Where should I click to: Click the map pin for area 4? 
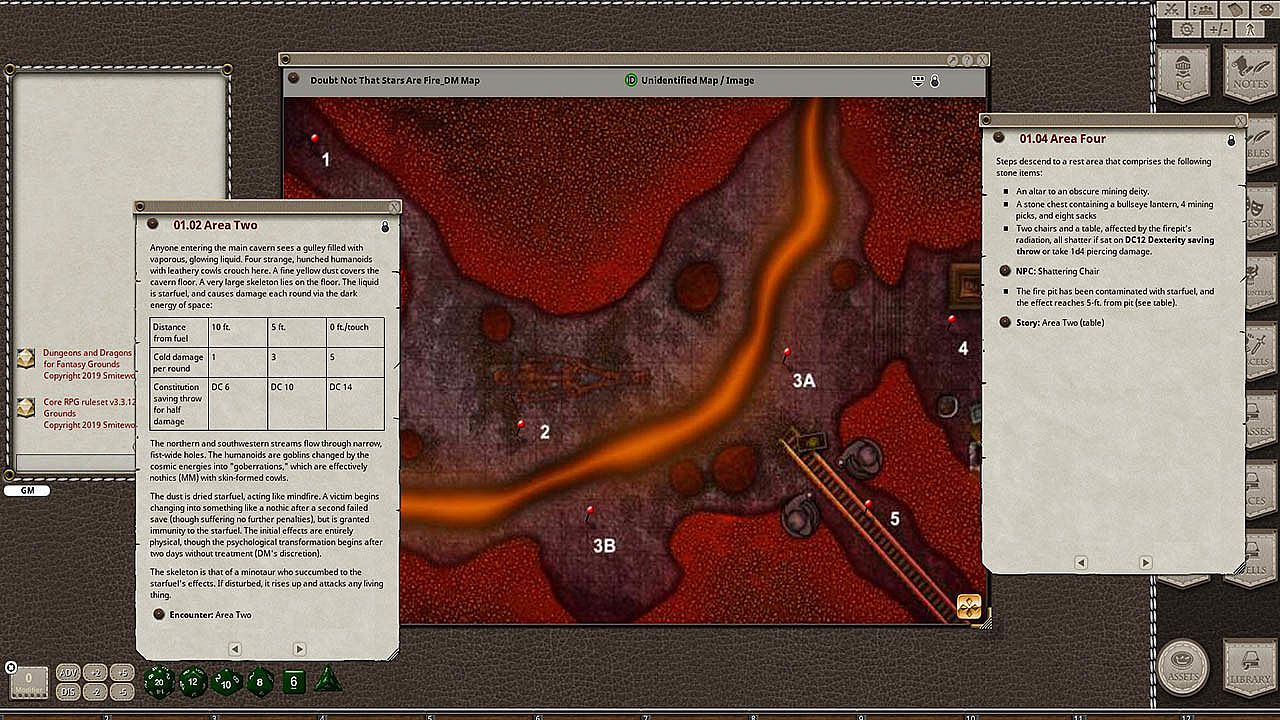coord(952,321)
